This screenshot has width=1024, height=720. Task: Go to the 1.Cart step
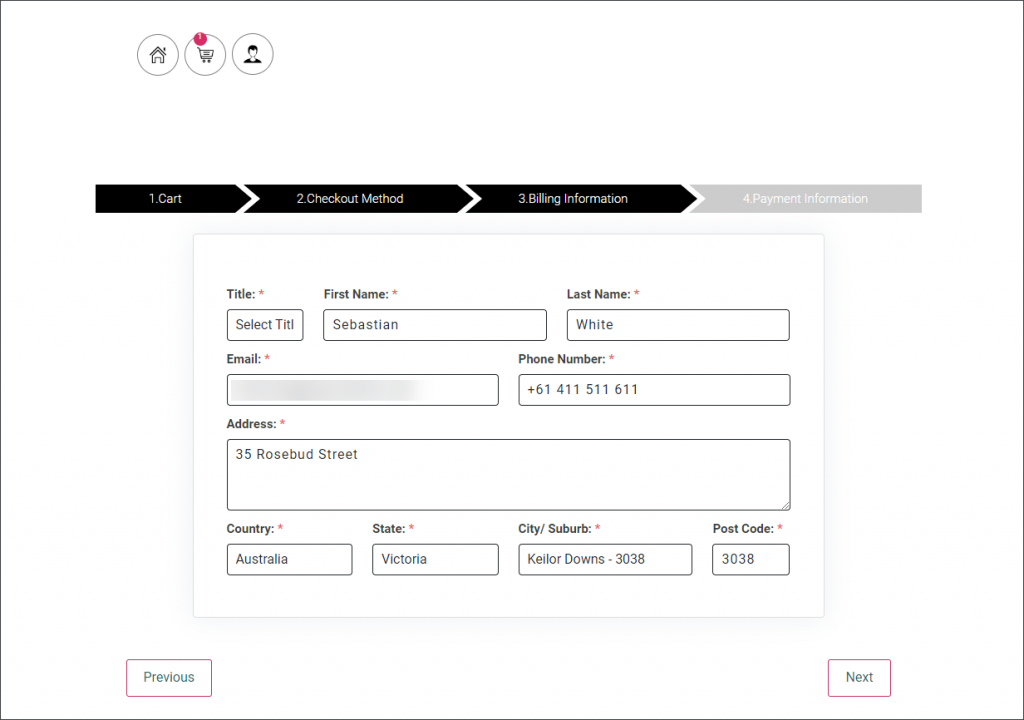(x=165, y=199)
